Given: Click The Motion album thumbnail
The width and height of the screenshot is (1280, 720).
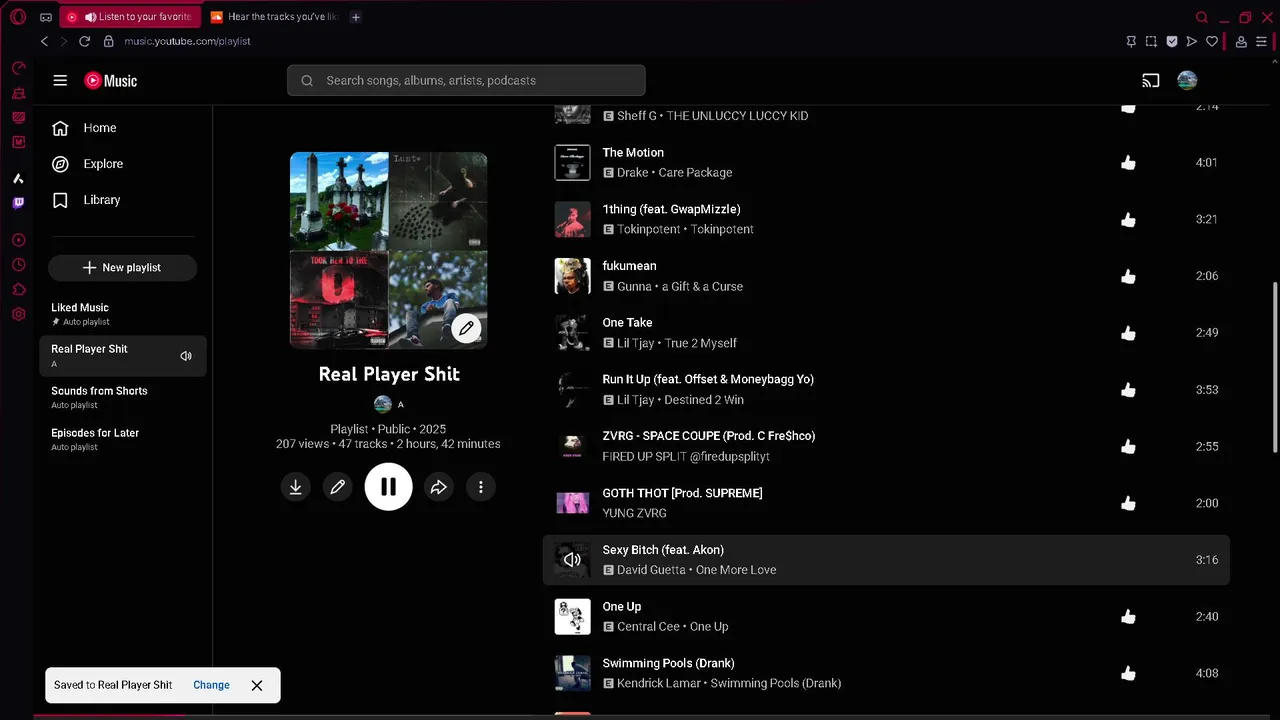Looking at the screenshot, I should 573,162.
